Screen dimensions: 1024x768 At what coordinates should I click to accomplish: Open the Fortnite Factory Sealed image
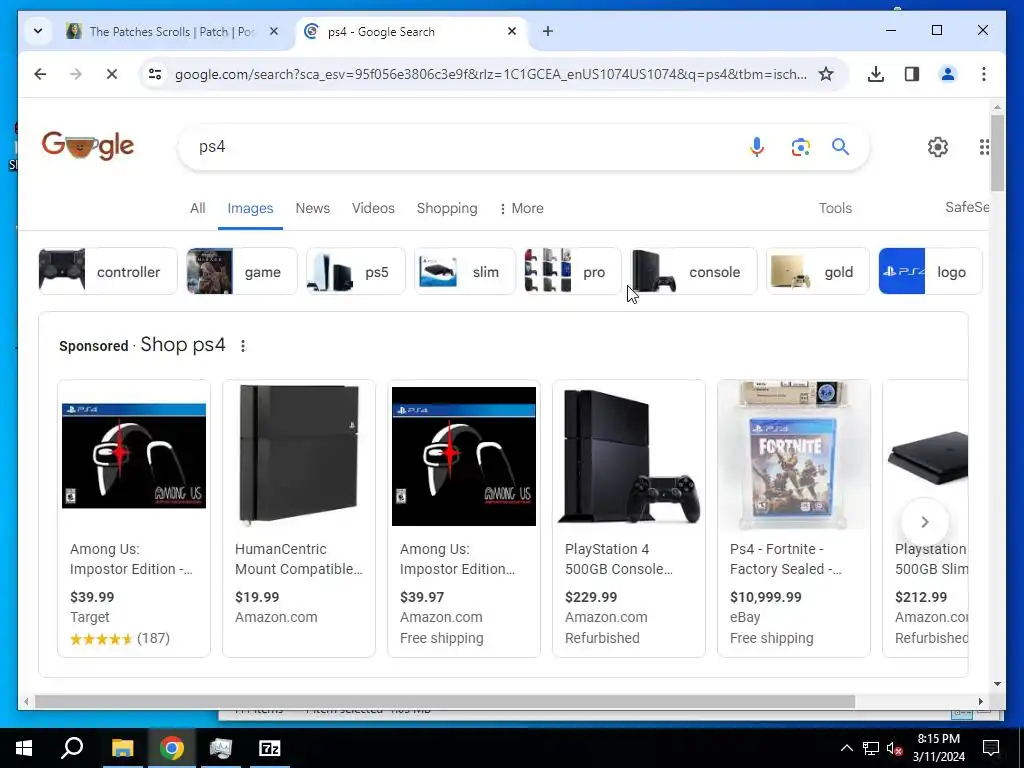coord(794,455)
